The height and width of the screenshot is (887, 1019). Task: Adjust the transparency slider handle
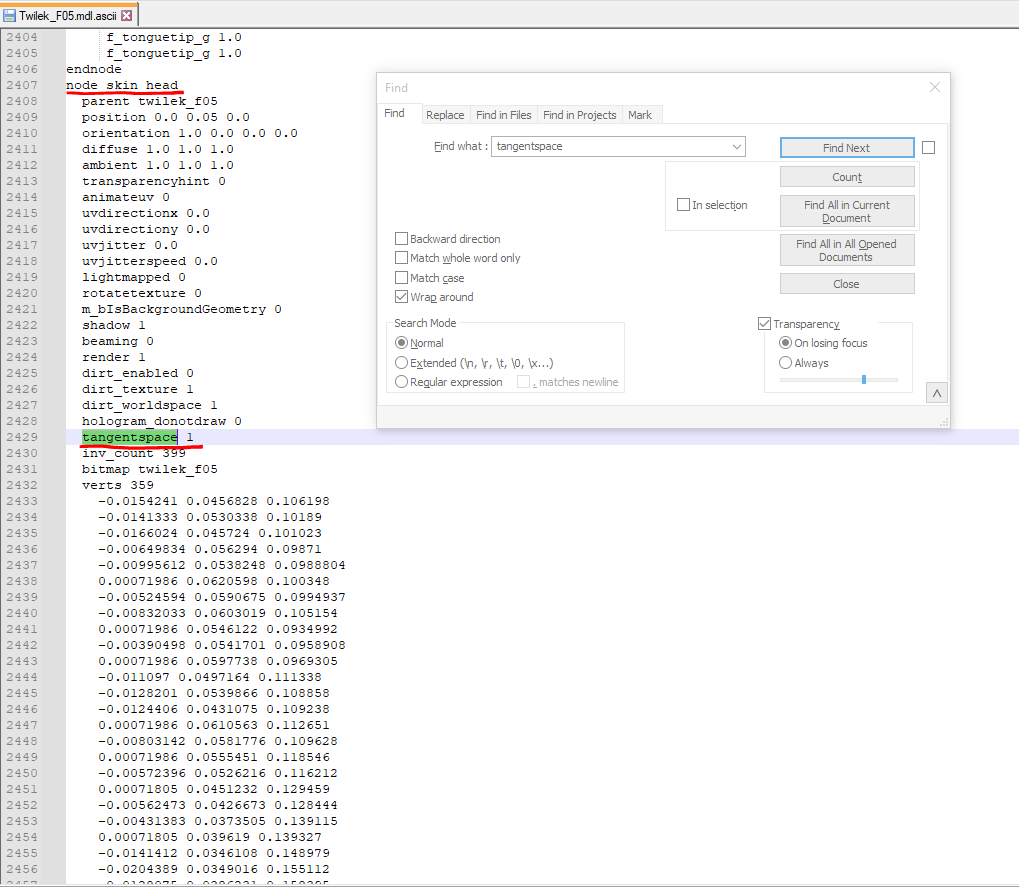(864, 379)
